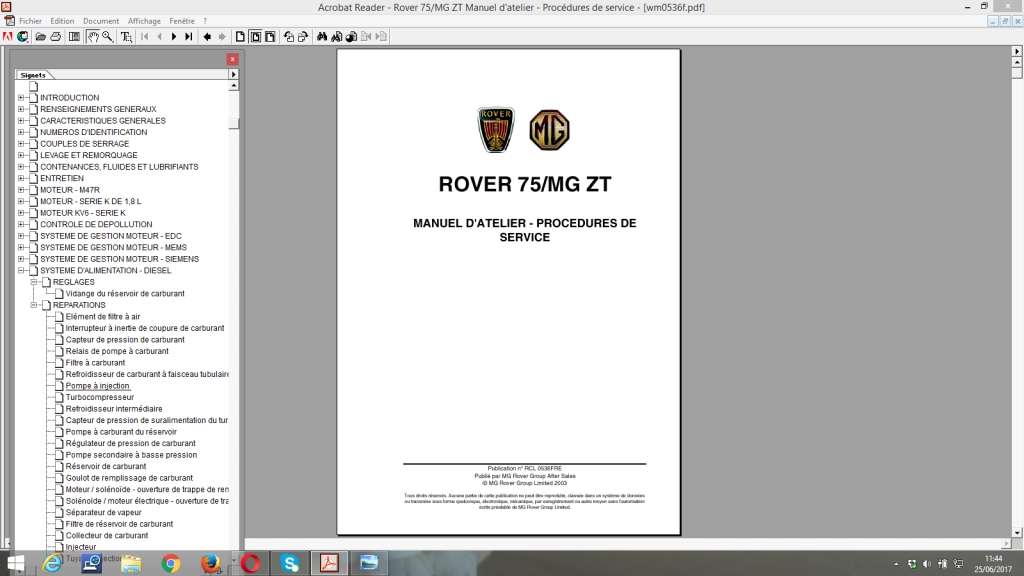Open Skype from taskbar
Image resolution: width=1024 pixels, height=576 pixels.
point(290,563)
